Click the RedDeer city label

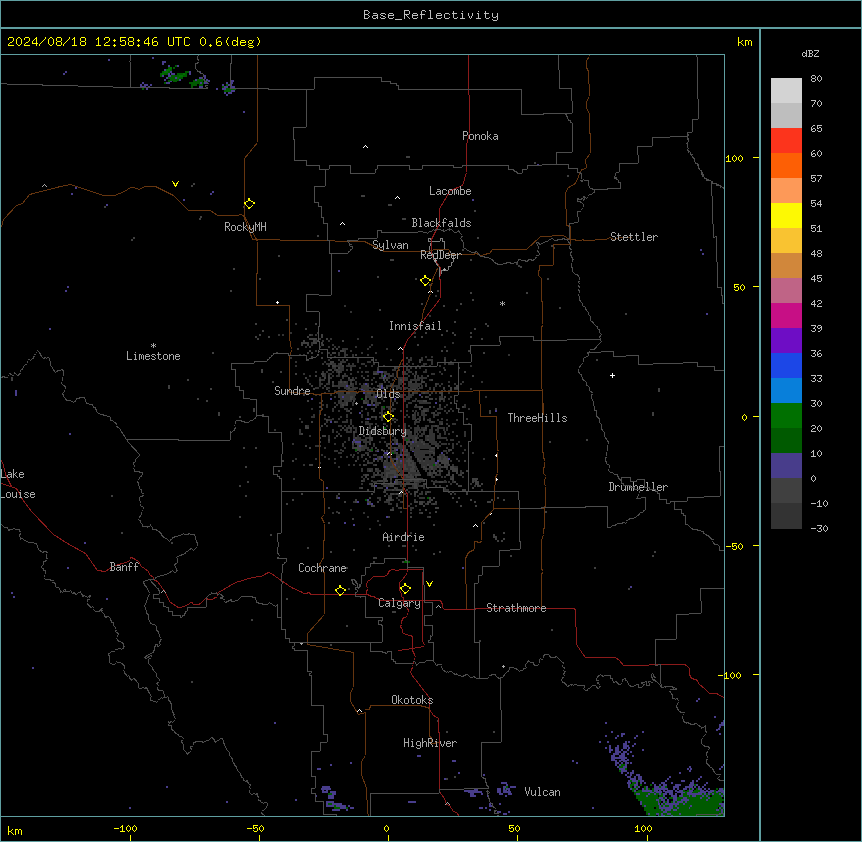[x=440, y=255]
